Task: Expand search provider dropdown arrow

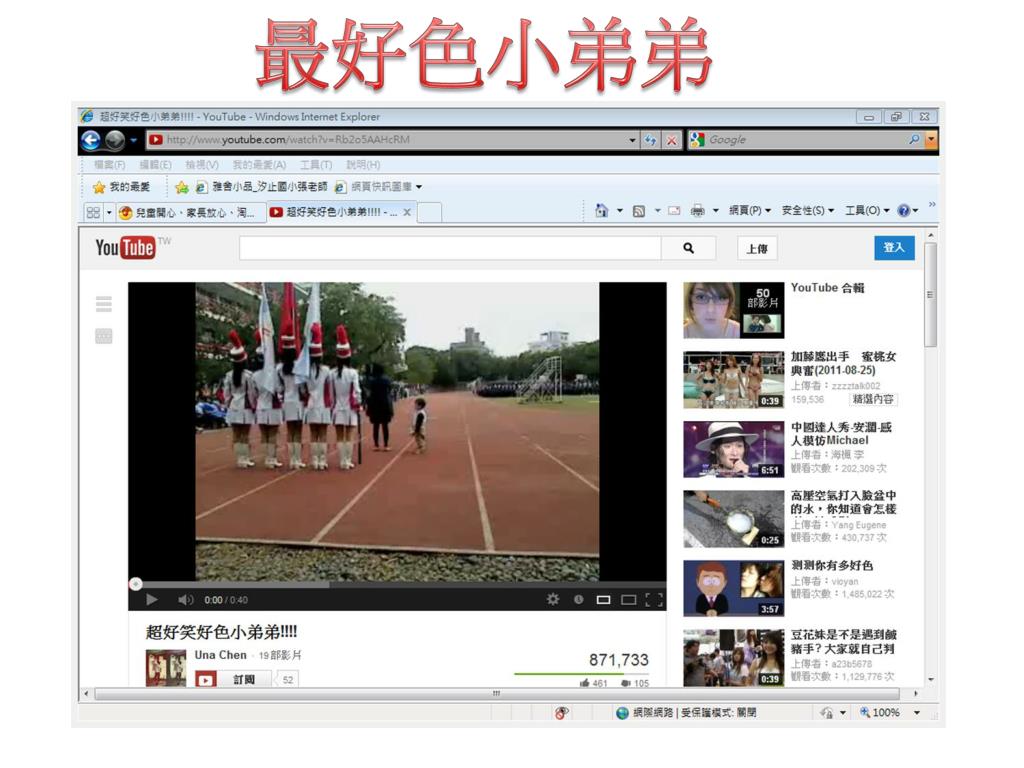Action: click(931, 139)
